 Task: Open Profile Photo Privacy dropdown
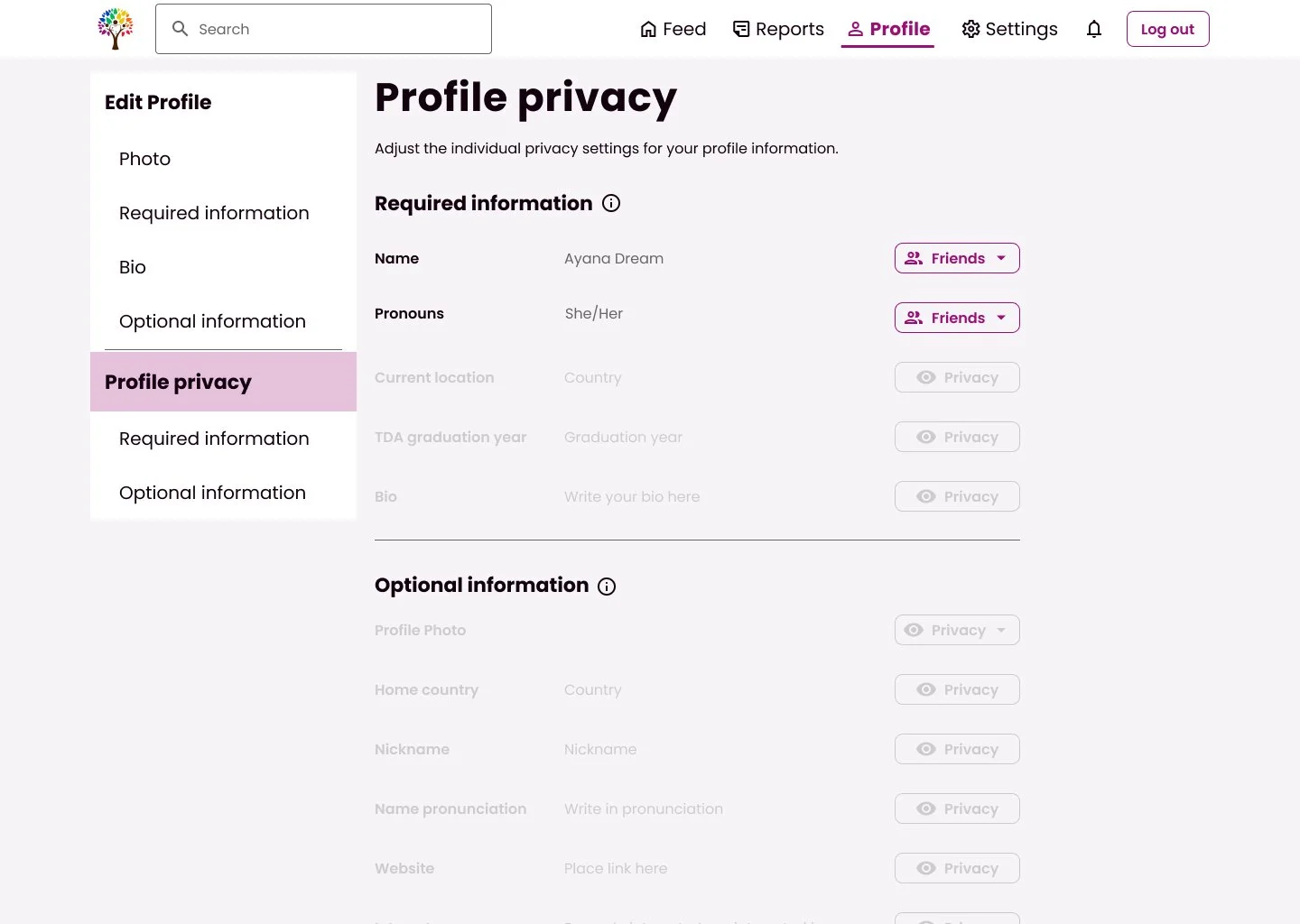(957, 630)
